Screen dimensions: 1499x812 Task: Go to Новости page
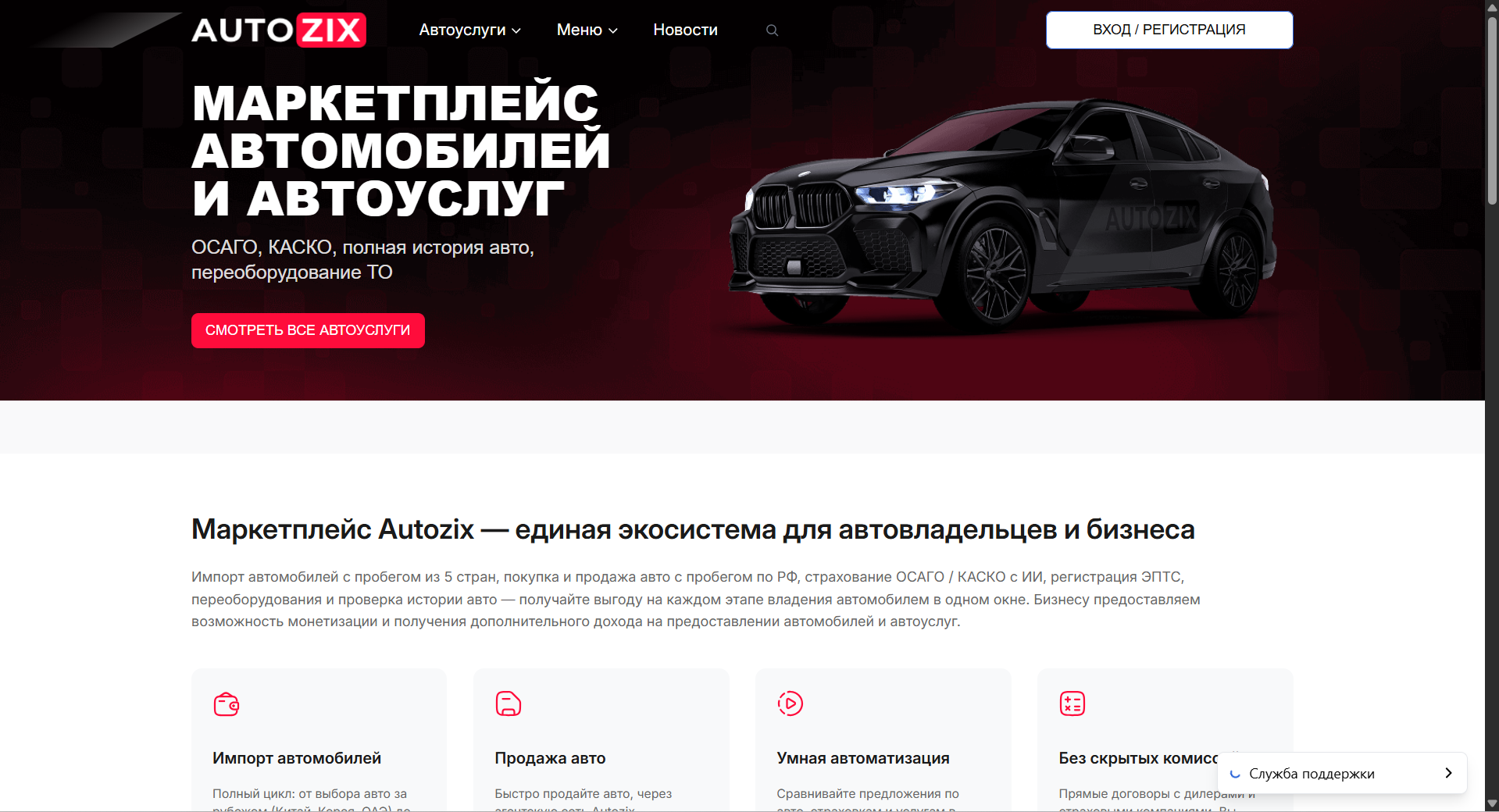pyautogui.click(x=685, y=30)
